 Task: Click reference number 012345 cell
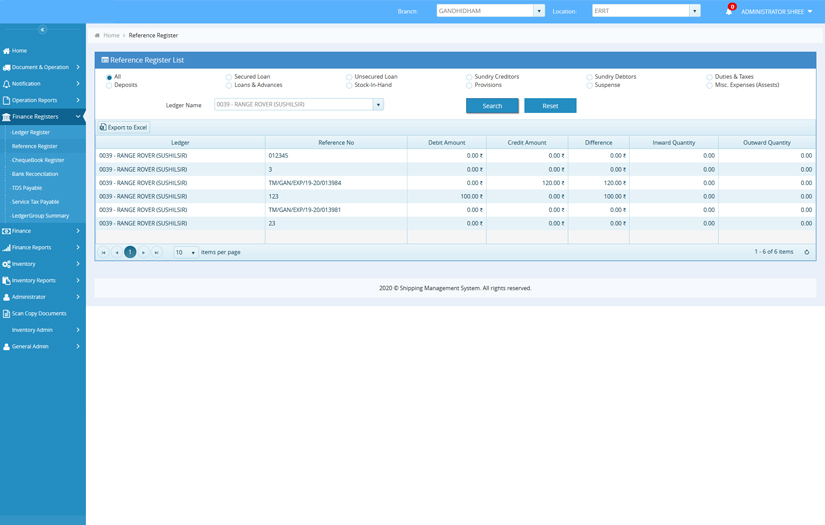pyautogui.click(x=336, y=156)
